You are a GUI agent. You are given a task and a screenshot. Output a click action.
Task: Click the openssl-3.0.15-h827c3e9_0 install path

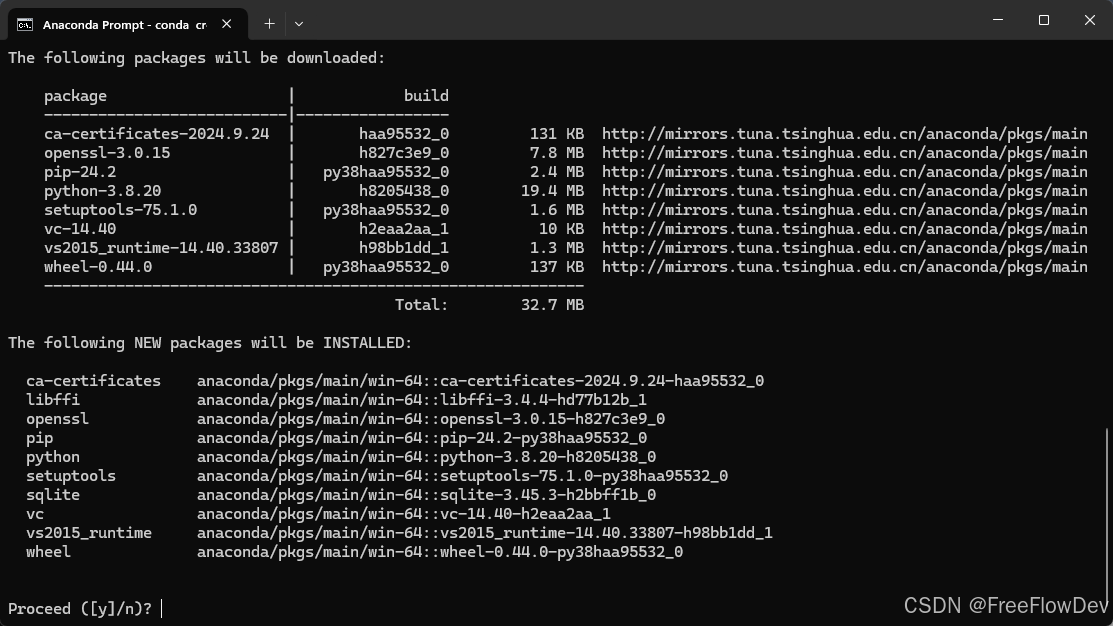click(x=431, y=419)
